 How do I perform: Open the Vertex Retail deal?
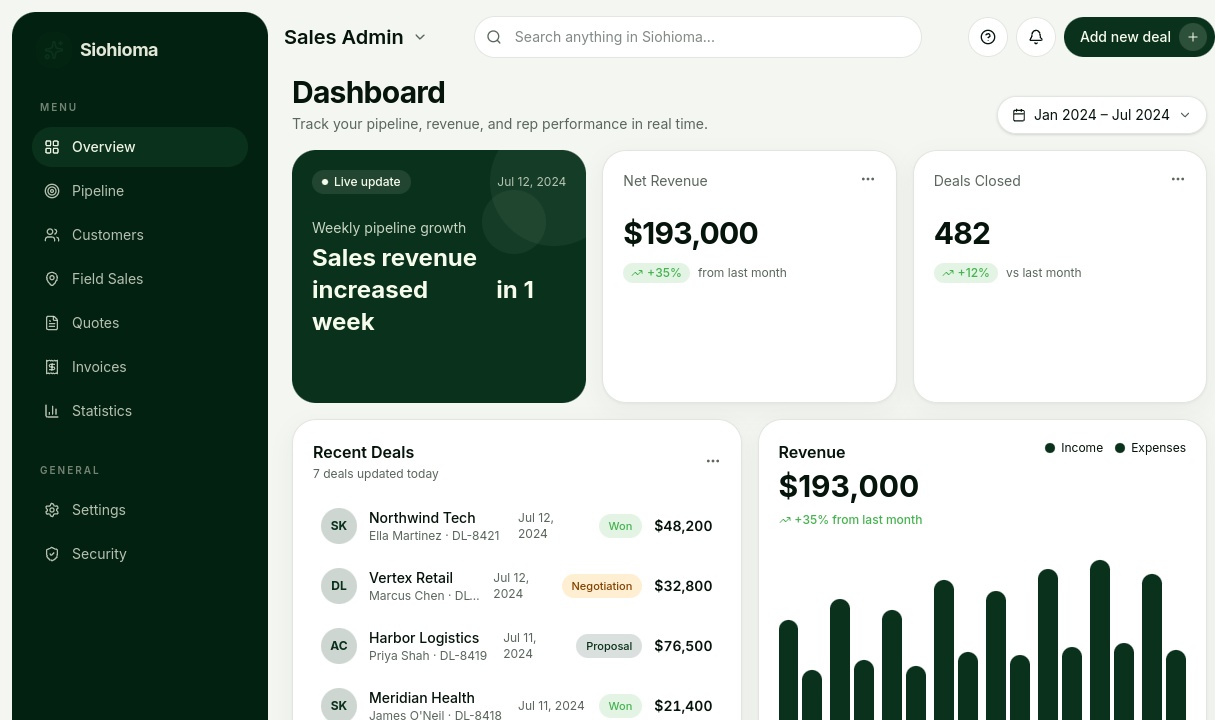pos(517,586)
